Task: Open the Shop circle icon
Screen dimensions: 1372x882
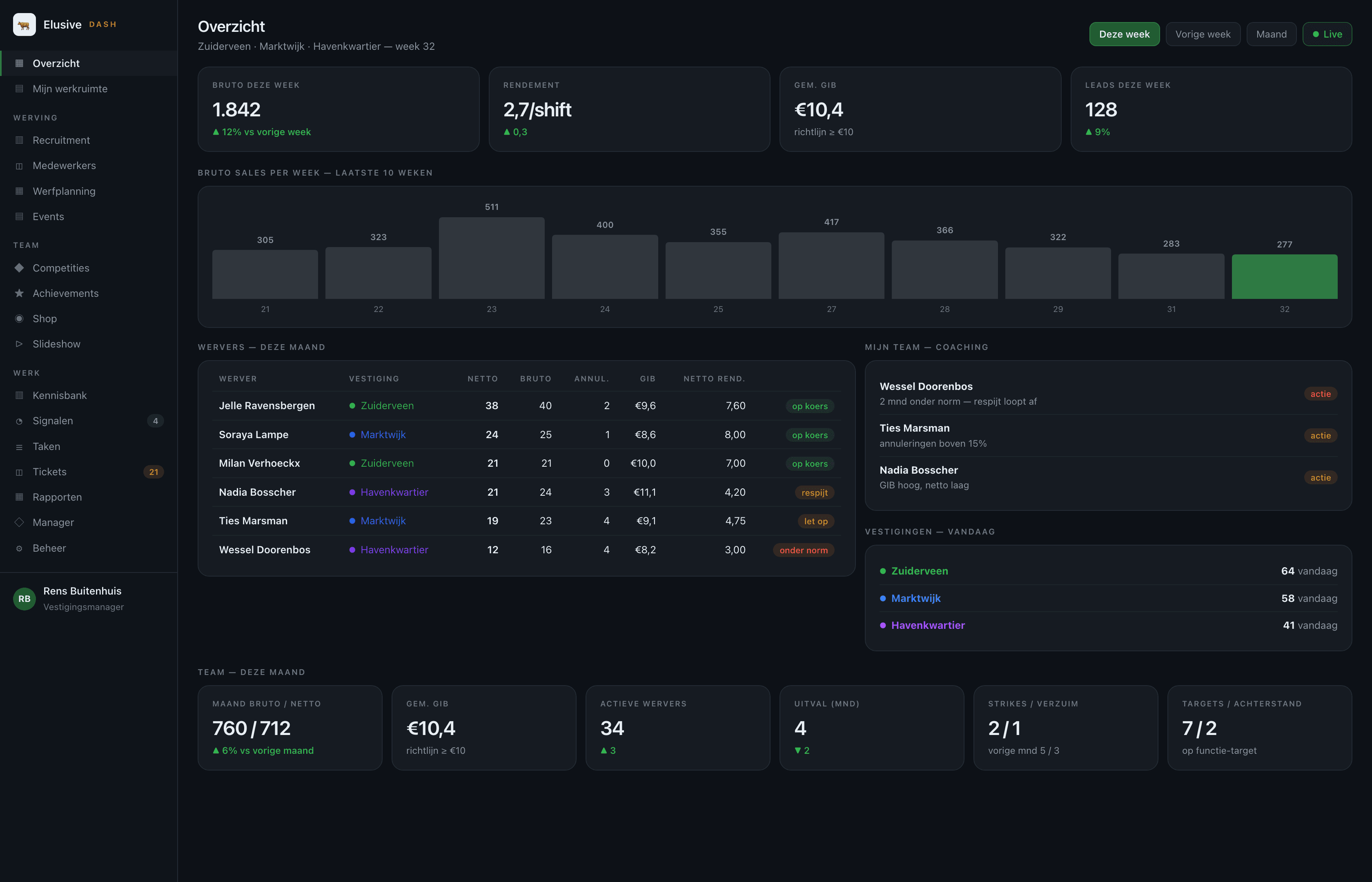Action: click(20, 318)
